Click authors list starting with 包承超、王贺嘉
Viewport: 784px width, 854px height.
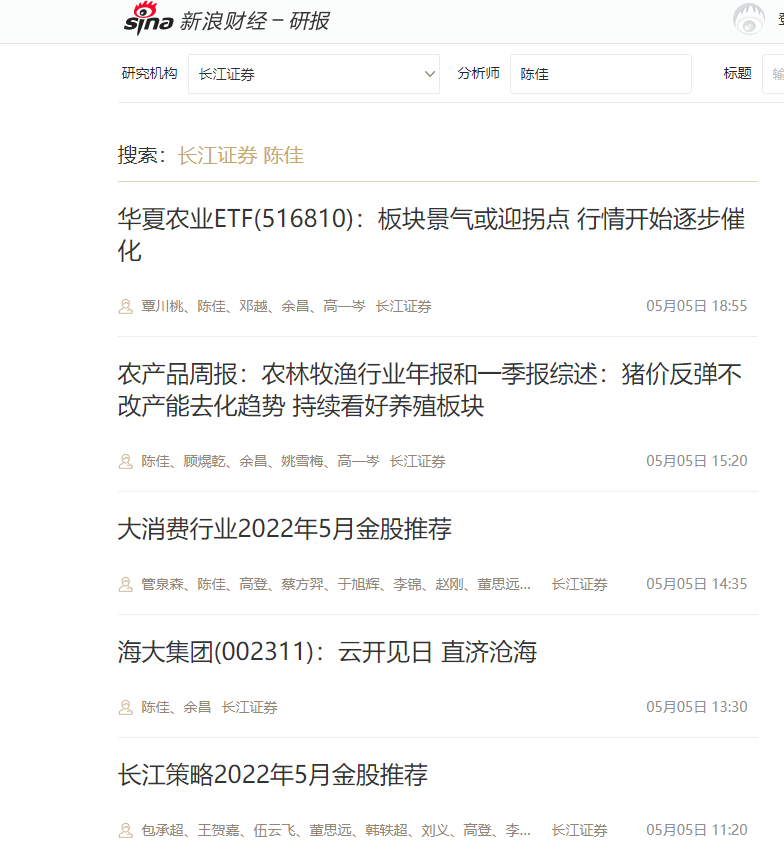click(x=336, y=831)
